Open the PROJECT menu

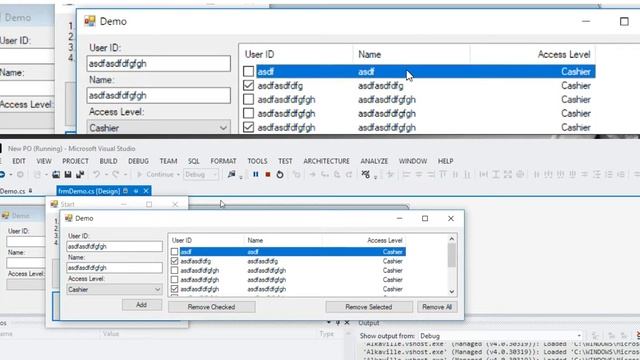(x=75, y=161)
